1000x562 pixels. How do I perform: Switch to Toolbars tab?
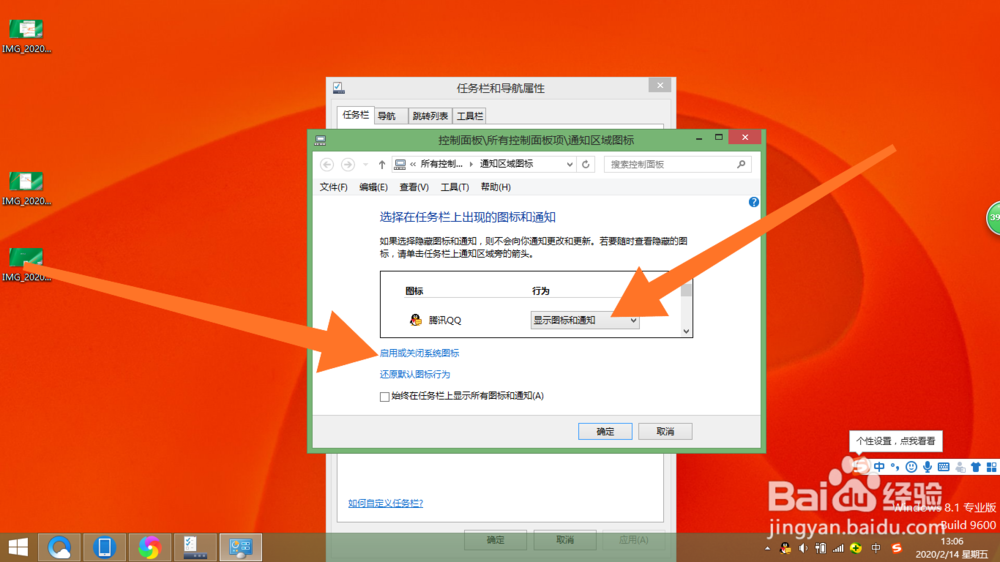(x=469, y=115)
